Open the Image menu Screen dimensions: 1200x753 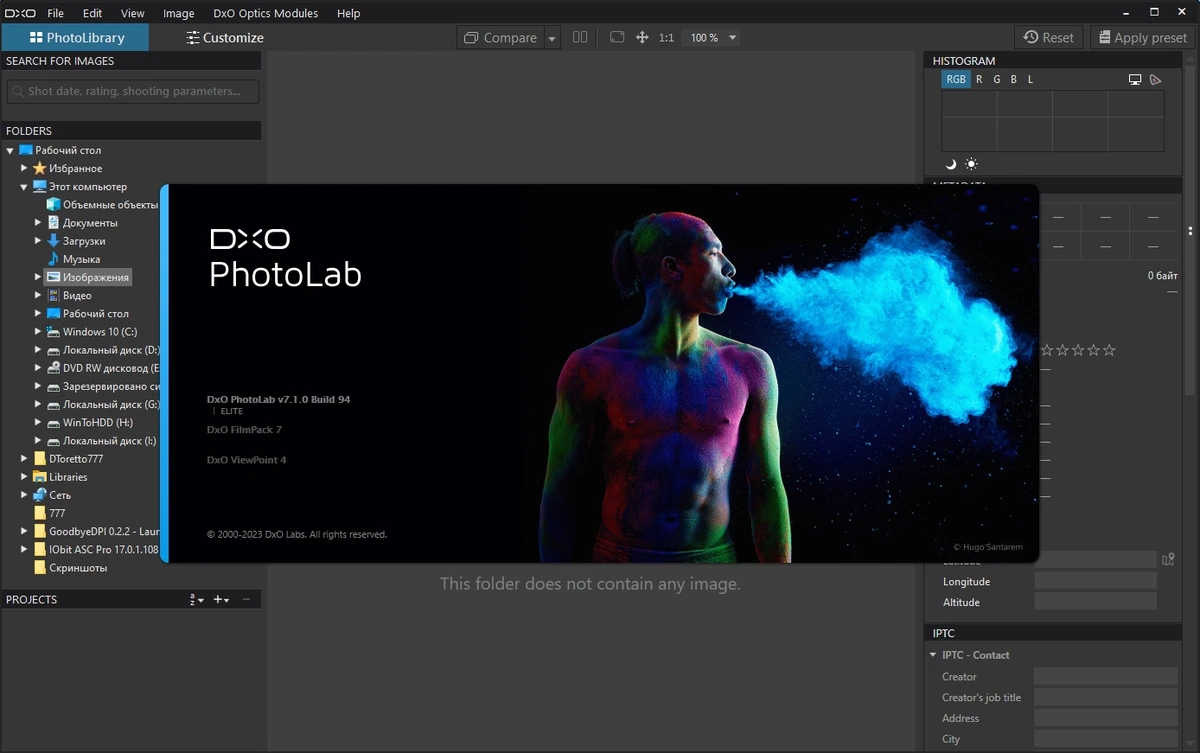[x=178, y=13]
